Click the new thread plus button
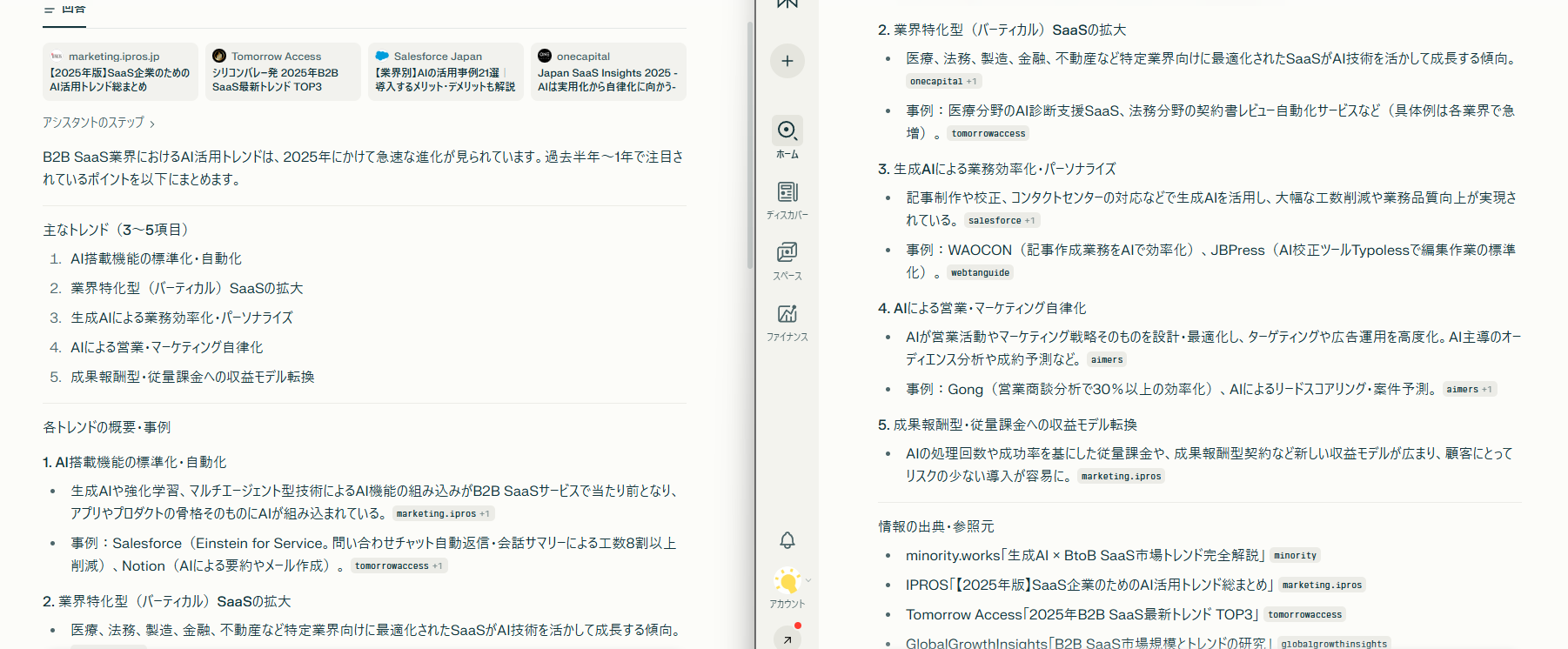The width and height of the screenshot is (1568, 649). coord(787,61)
